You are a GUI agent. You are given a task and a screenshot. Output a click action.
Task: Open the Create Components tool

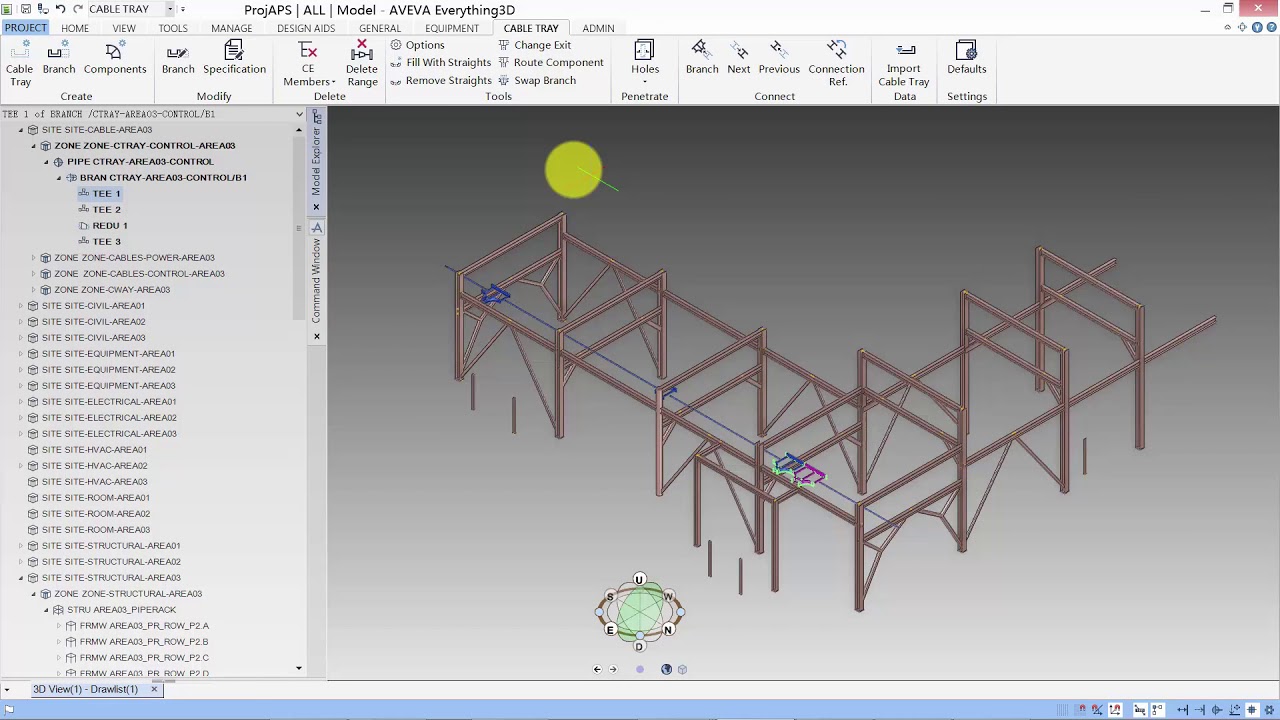click(115, 58)
